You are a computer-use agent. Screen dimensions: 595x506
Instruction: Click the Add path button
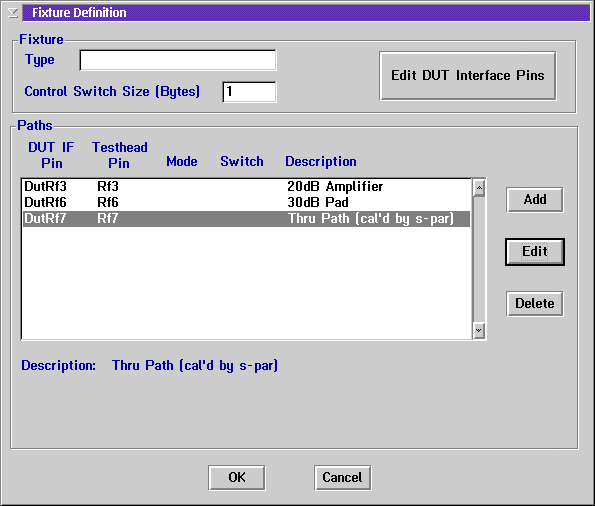tap(535, 200)
